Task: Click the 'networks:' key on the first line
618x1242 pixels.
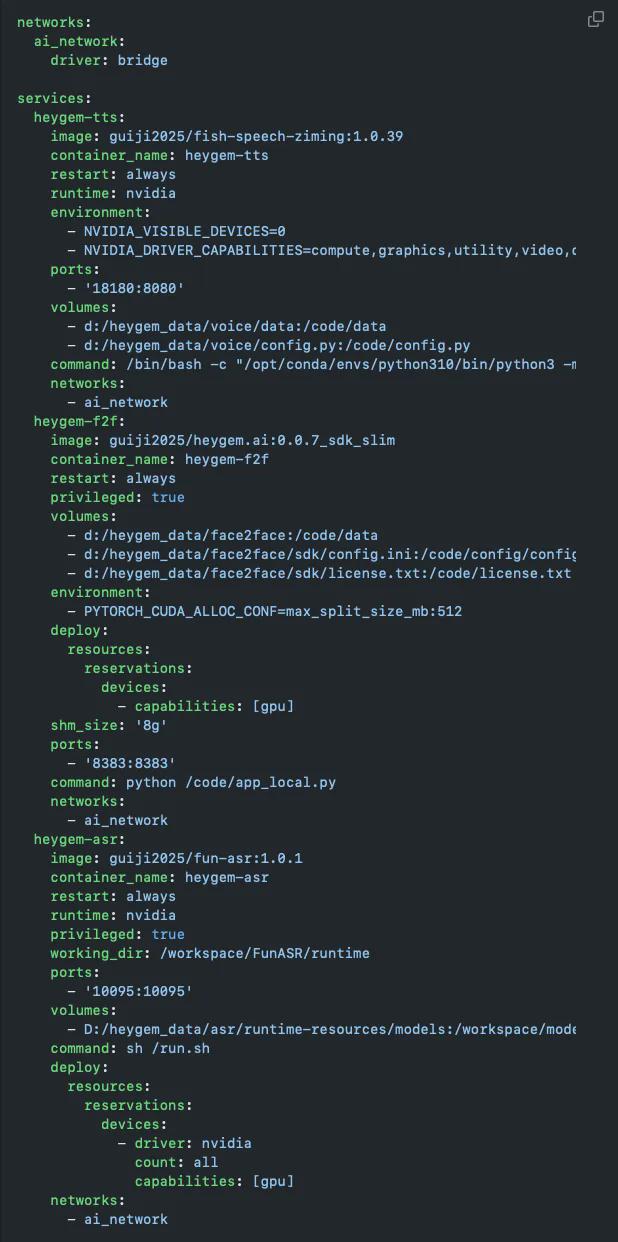Action: [54, 22]
